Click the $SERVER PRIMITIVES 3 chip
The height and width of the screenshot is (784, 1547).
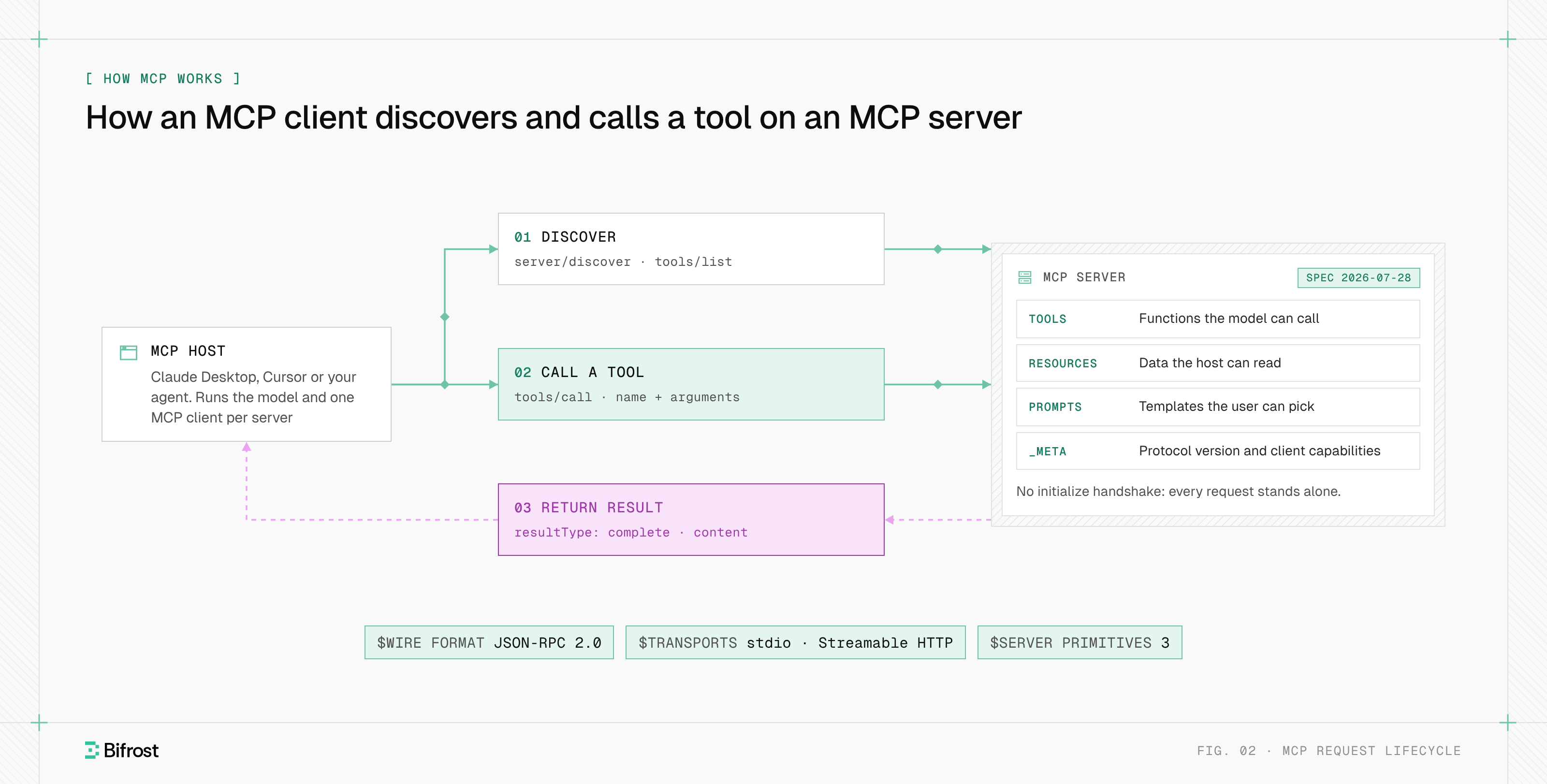(1079, 643)
